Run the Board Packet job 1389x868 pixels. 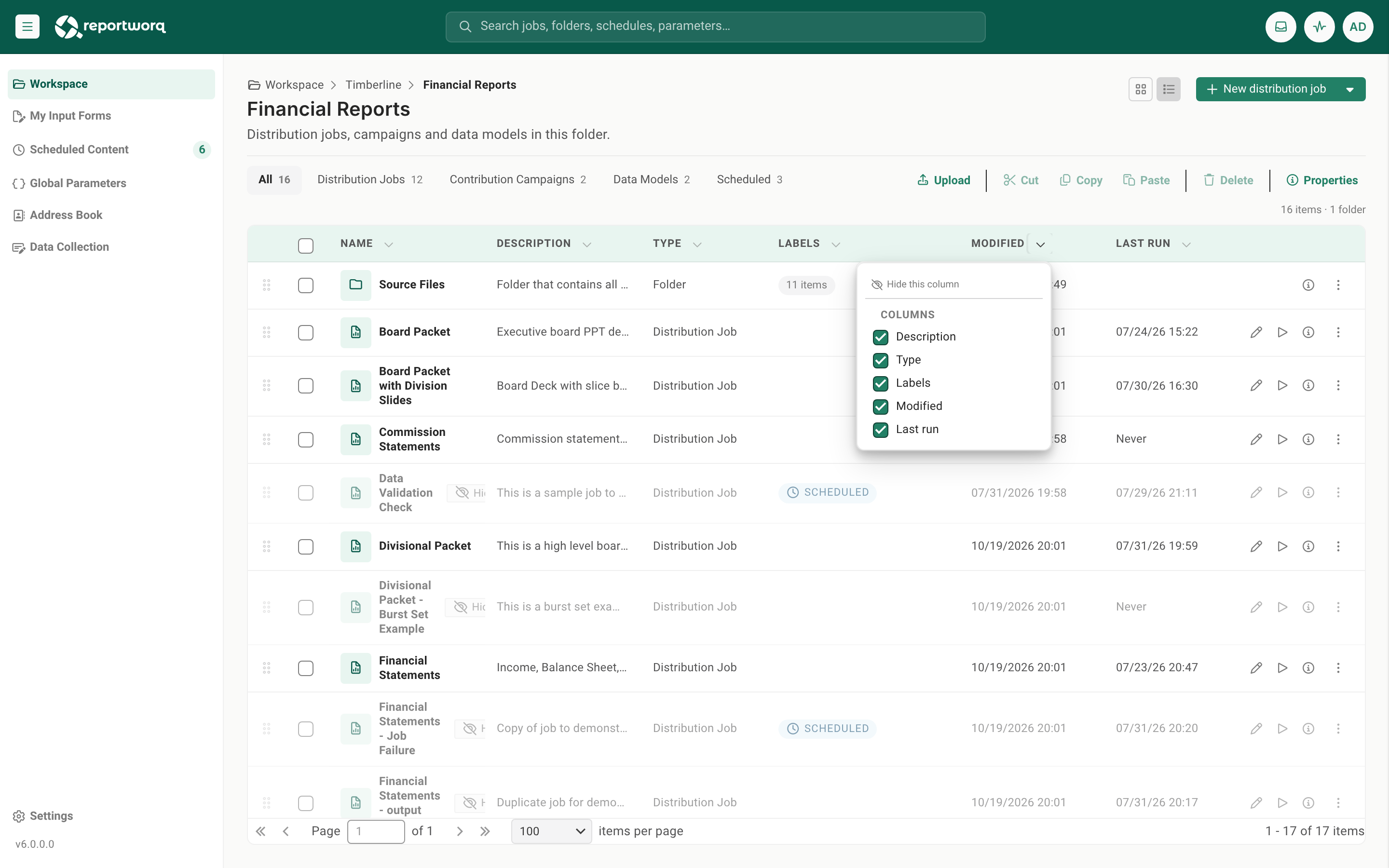tap(1282, 332)
